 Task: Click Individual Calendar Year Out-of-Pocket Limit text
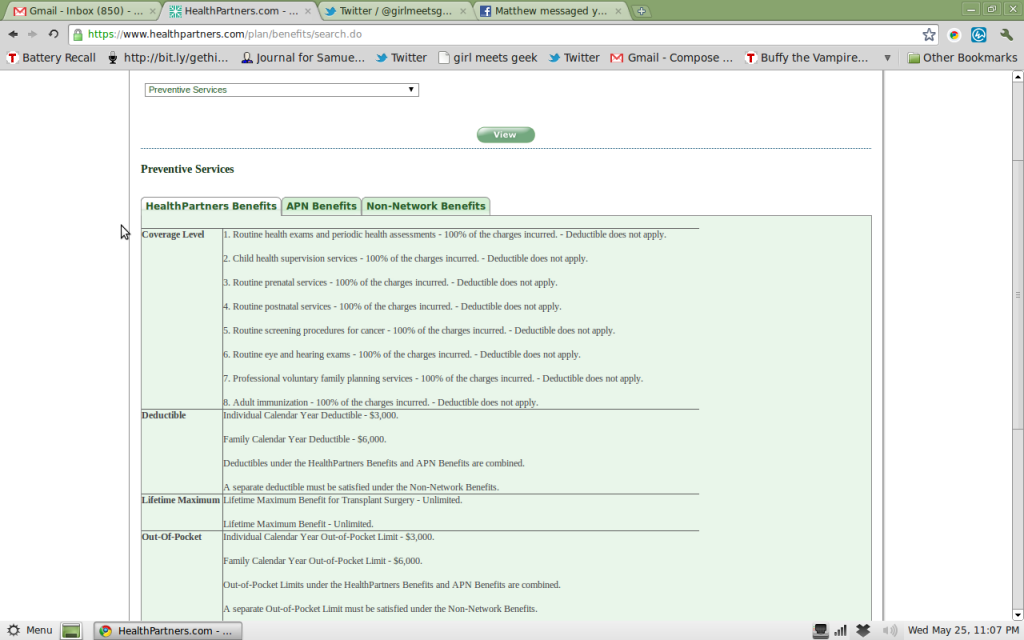pos(328,537)
